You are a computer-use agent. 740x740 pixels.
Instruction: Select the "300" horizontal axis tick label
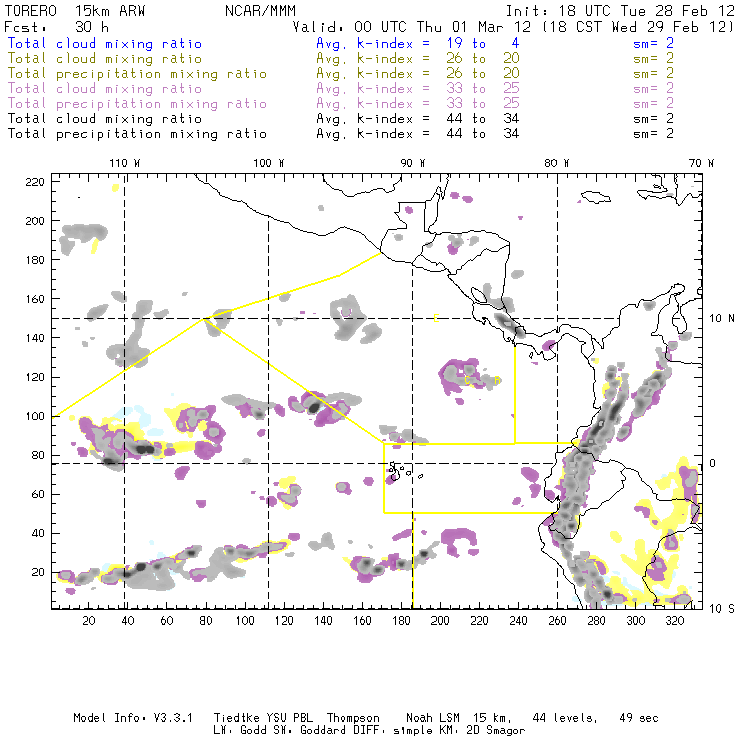coord(635,621)
